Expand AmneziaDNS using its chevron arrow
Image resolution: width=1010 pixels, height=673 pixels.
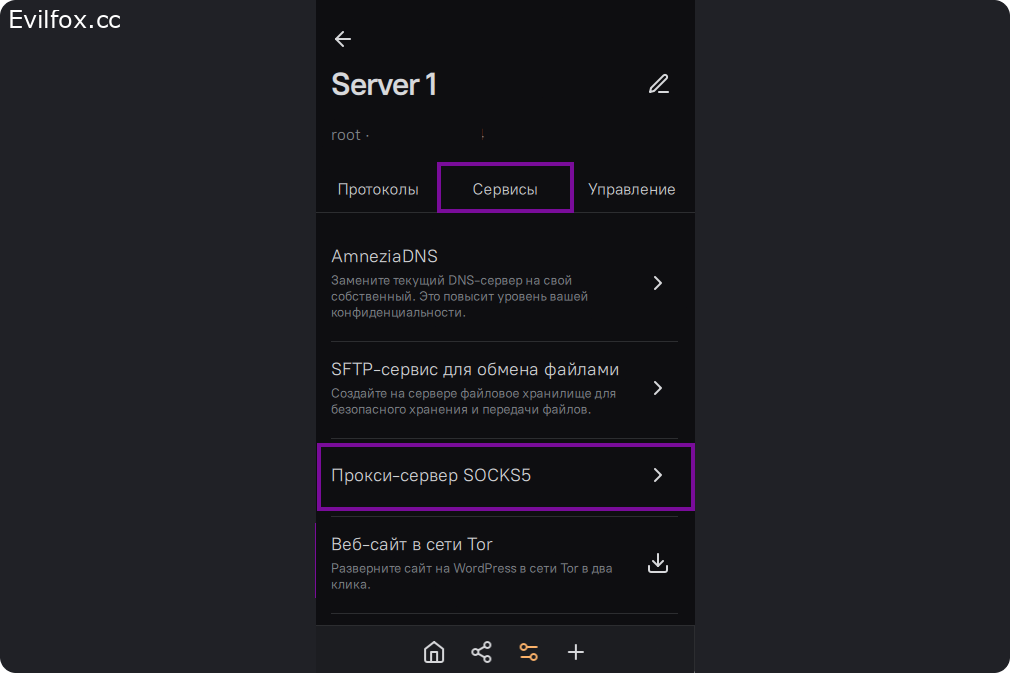pos(657,283)
